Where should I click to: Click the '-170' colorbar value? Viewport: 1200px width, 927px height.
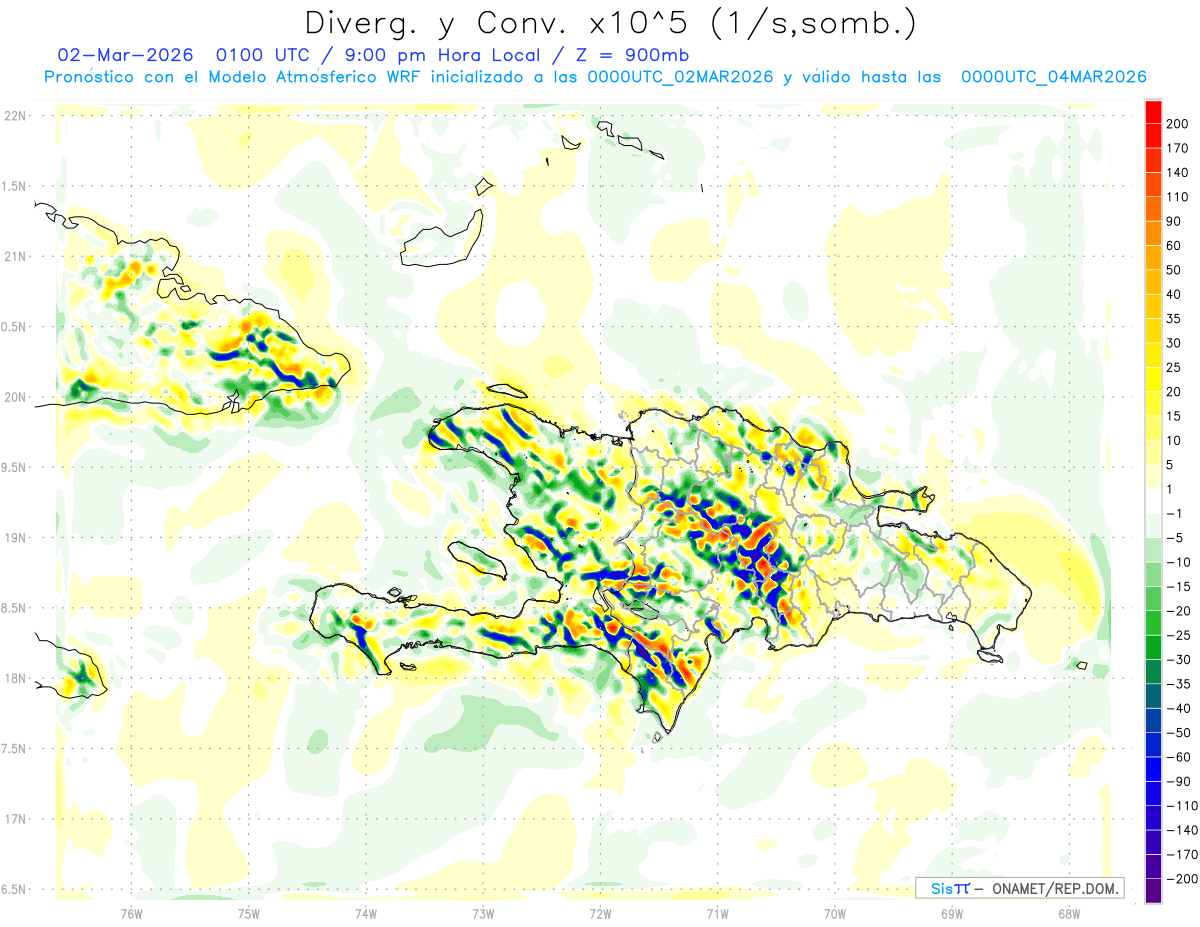click(1183, 854)
